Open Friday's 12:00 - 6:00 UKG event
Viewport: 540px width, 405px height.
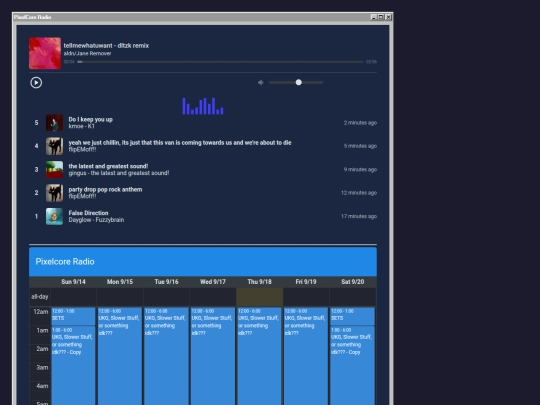point(306,356)
